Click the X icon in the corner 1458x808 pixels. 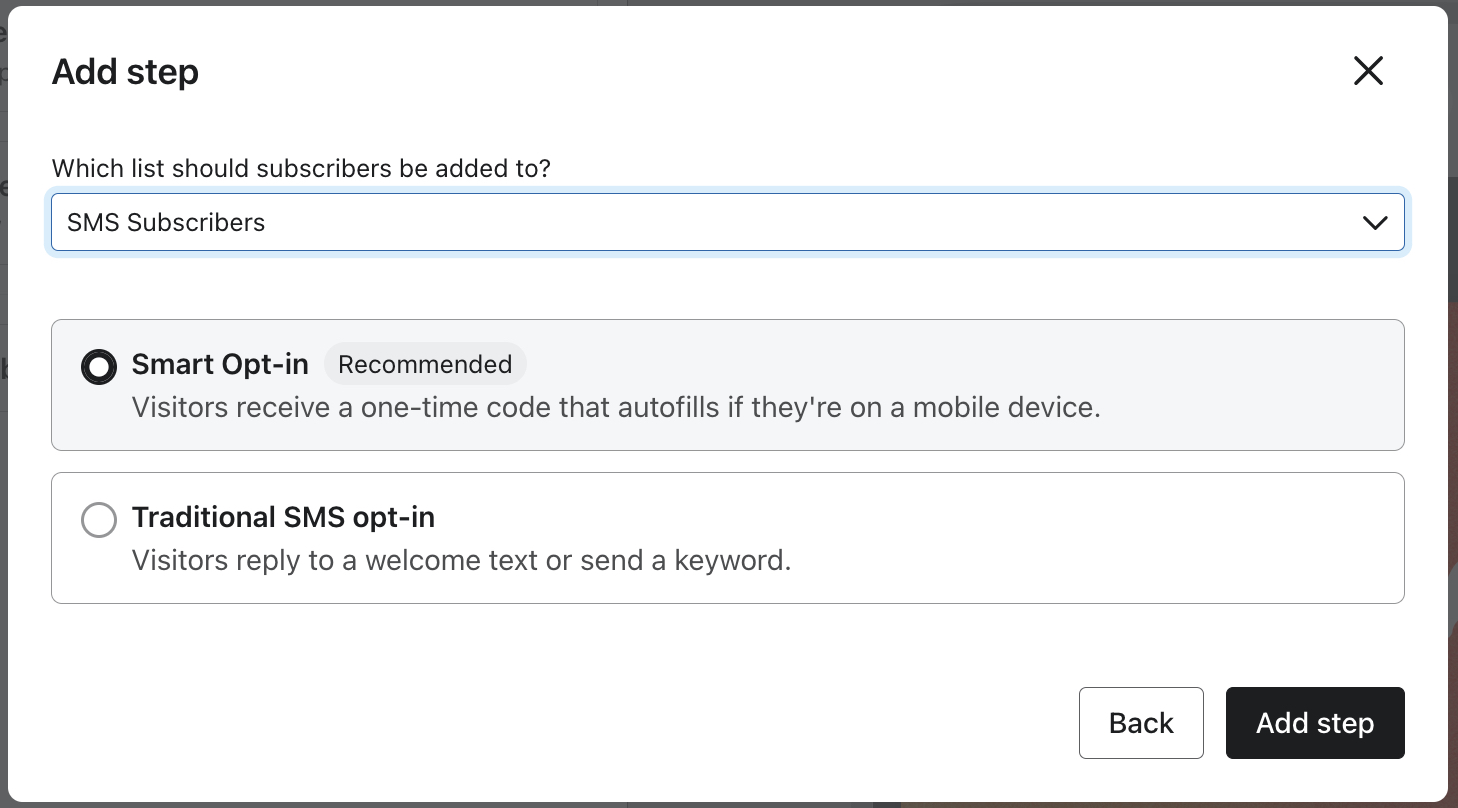1368,71
